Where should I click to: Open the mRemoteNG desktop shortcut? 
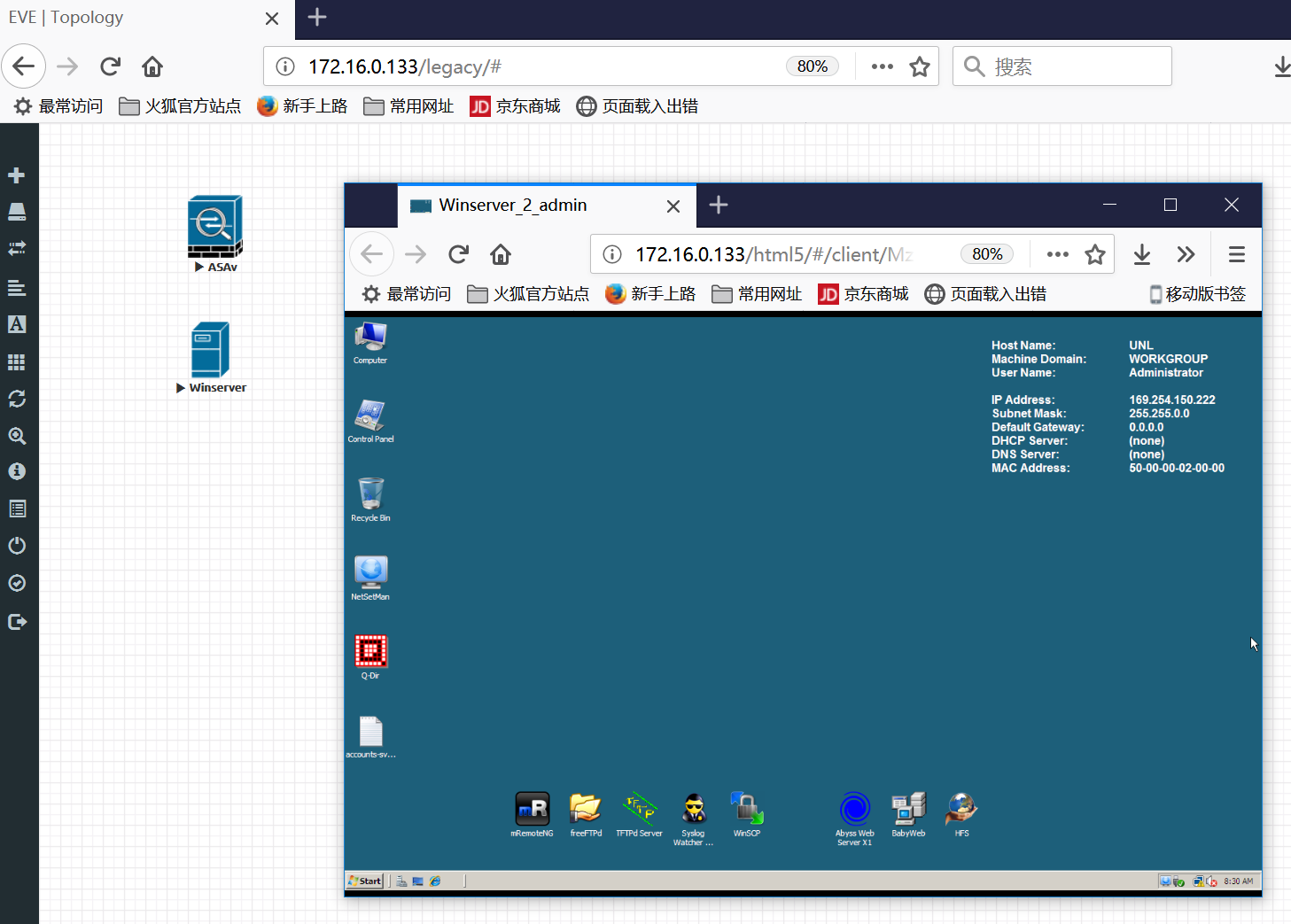point(533,809)
